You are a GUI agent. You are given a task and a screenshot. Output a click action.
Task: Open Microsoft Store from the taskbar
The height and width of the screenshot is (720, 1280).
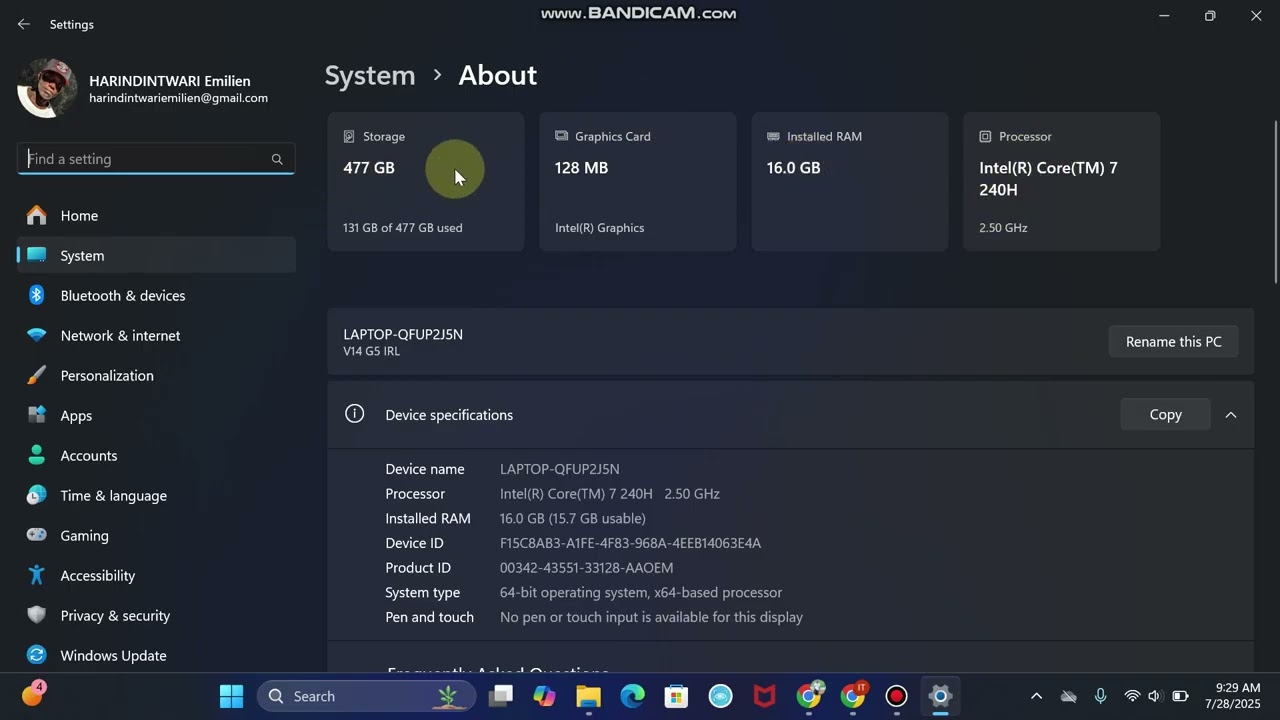(676, 696)
